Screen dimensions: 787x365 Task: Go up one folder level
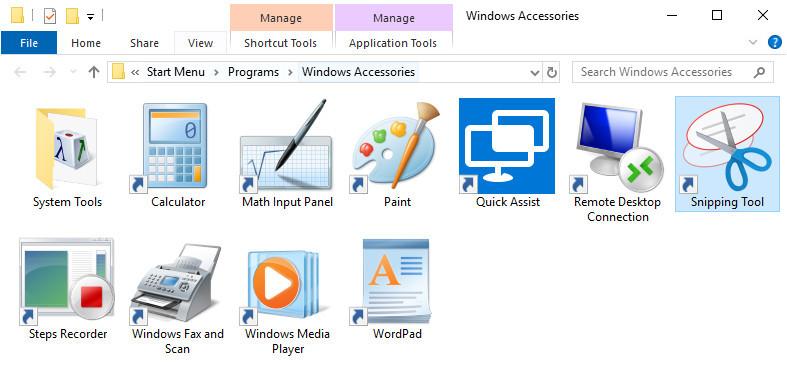pyautogui.click(x=94, y=72)
